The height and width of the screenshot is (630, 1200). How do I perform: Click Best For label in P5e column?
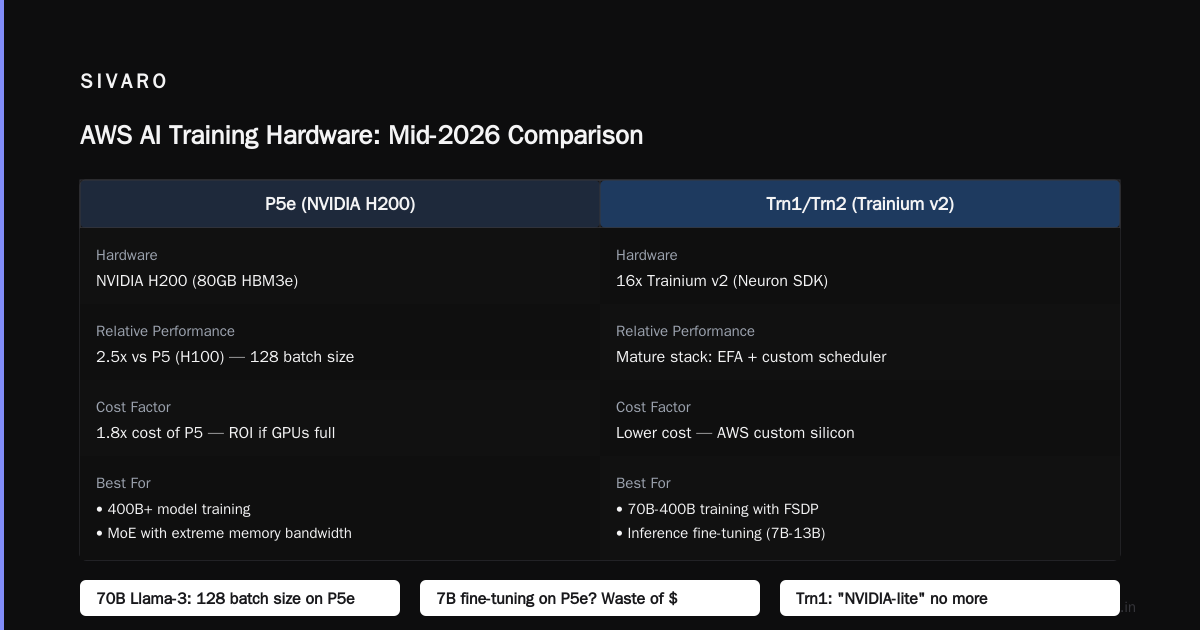coord(123,483)
